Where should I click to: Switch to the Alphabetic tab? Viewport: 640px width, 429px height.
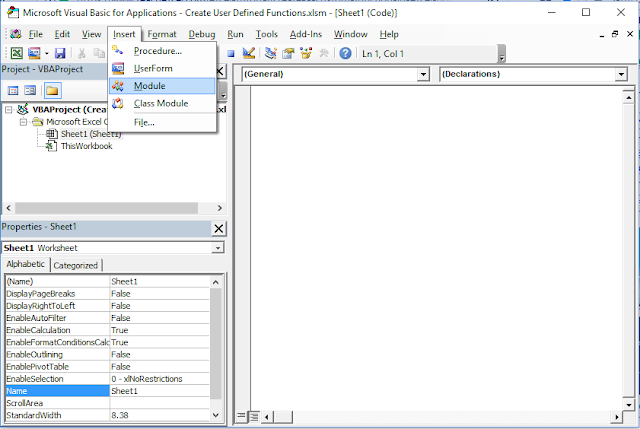pyautogui.click(x=25, y=265)
